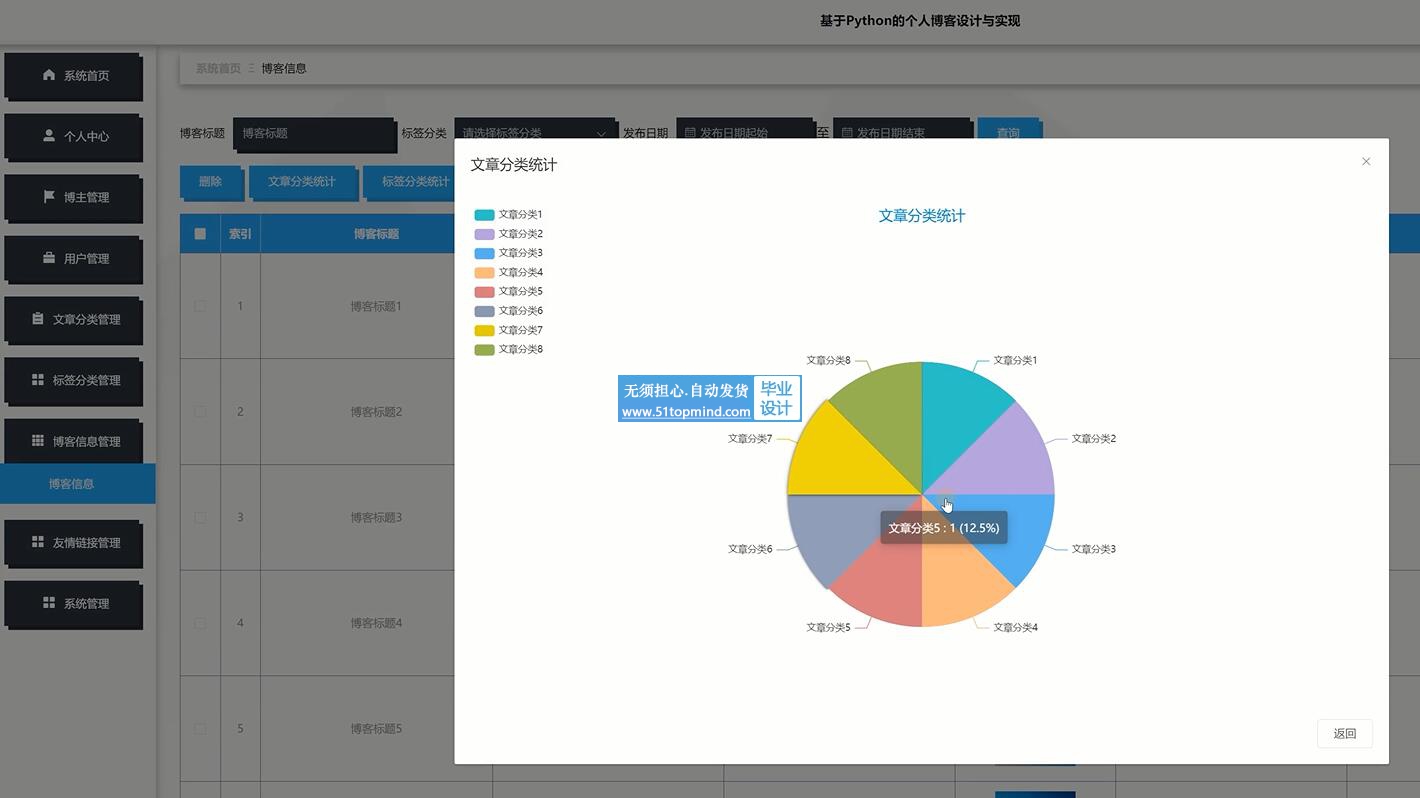
Task: Click the briefcase icon beside 用户管理
Action: coord(49,258)
